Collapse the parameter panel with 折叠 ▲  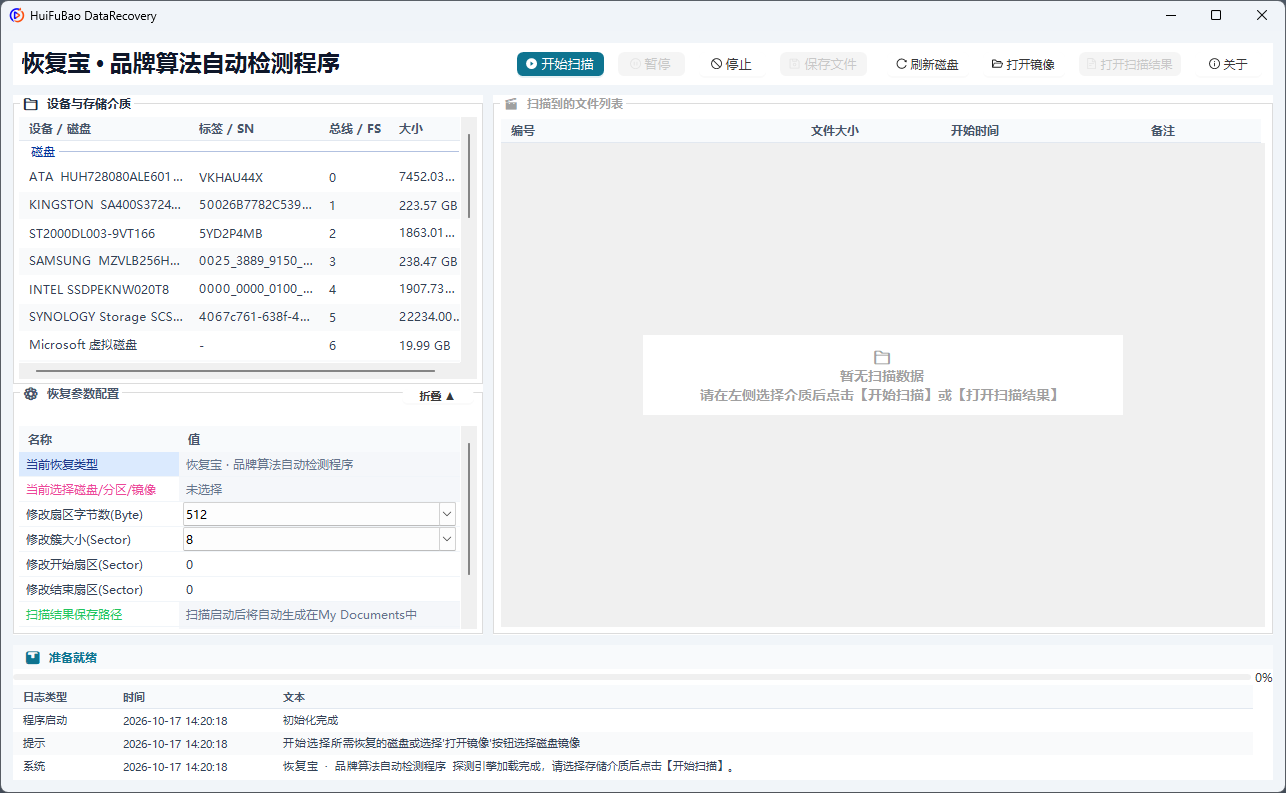click(x=437, y=396)
